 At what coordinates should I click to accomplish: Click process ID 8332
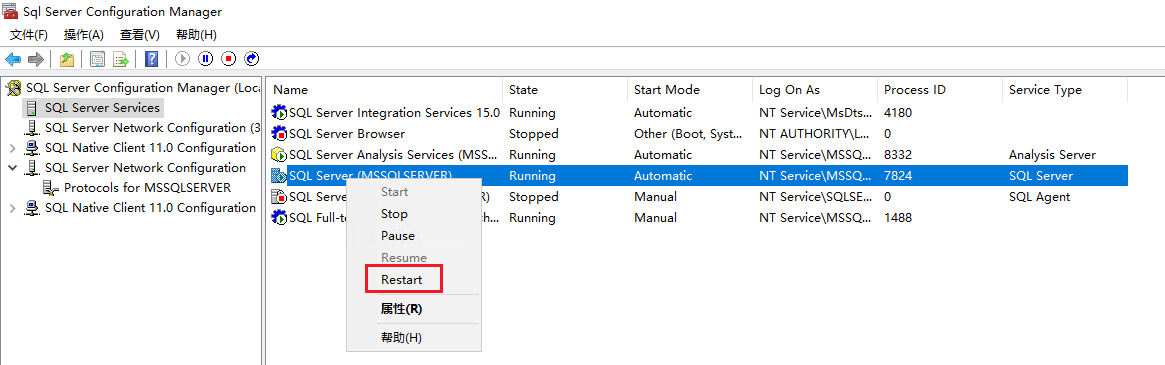point(898,155)
